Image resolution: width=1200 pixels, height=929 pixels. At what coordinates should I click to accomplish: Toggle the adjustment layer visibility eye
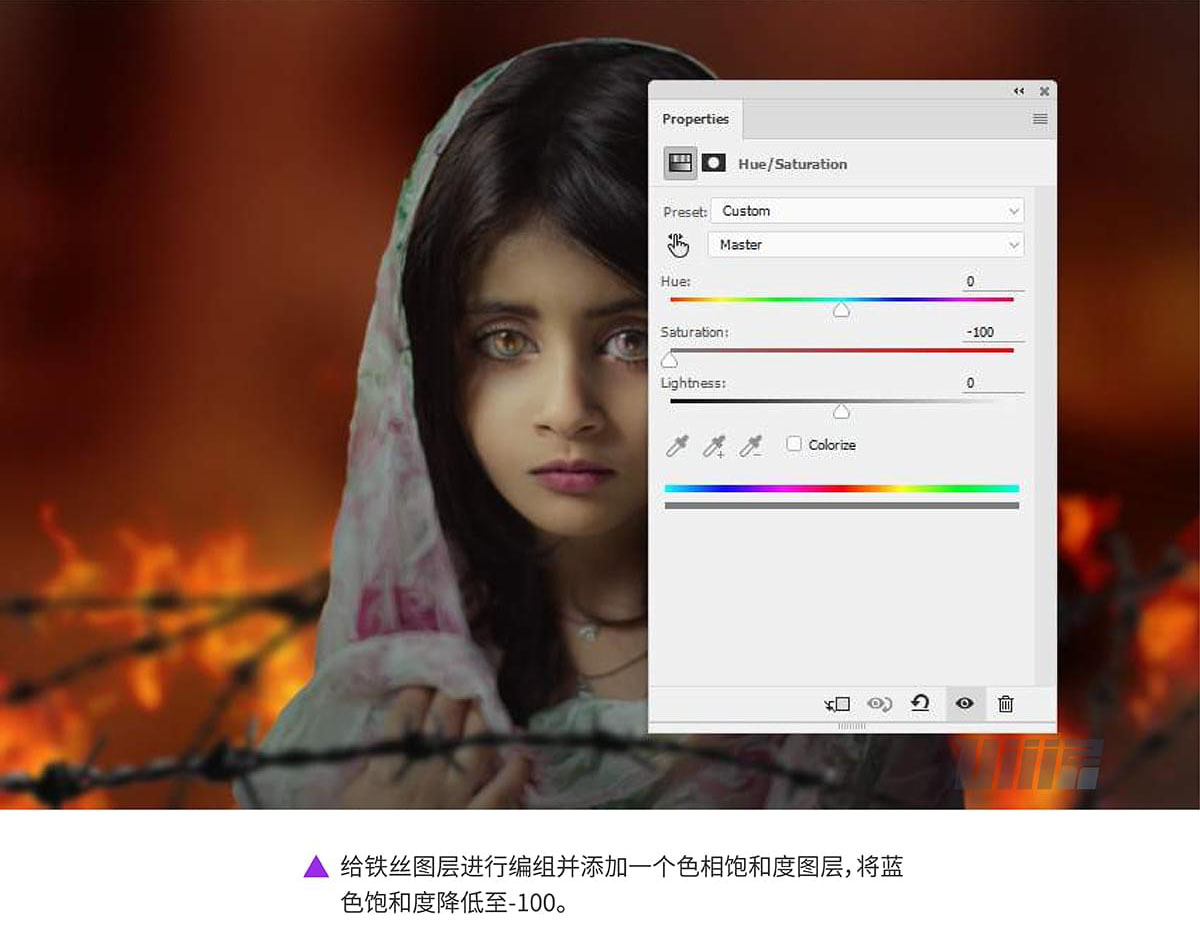(x=964, y=704)
